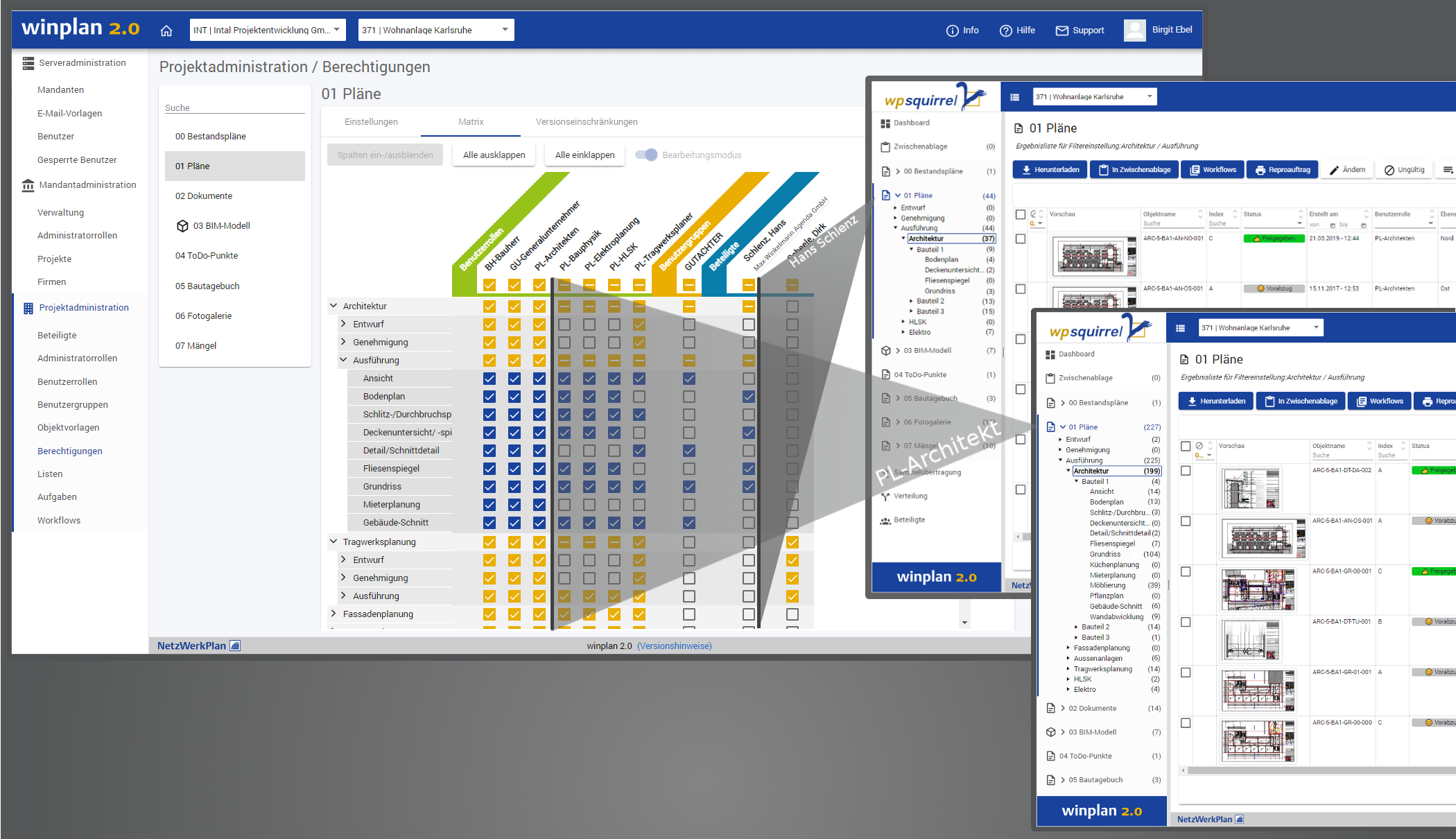Open Support mail icon

tap(1061, 31)
